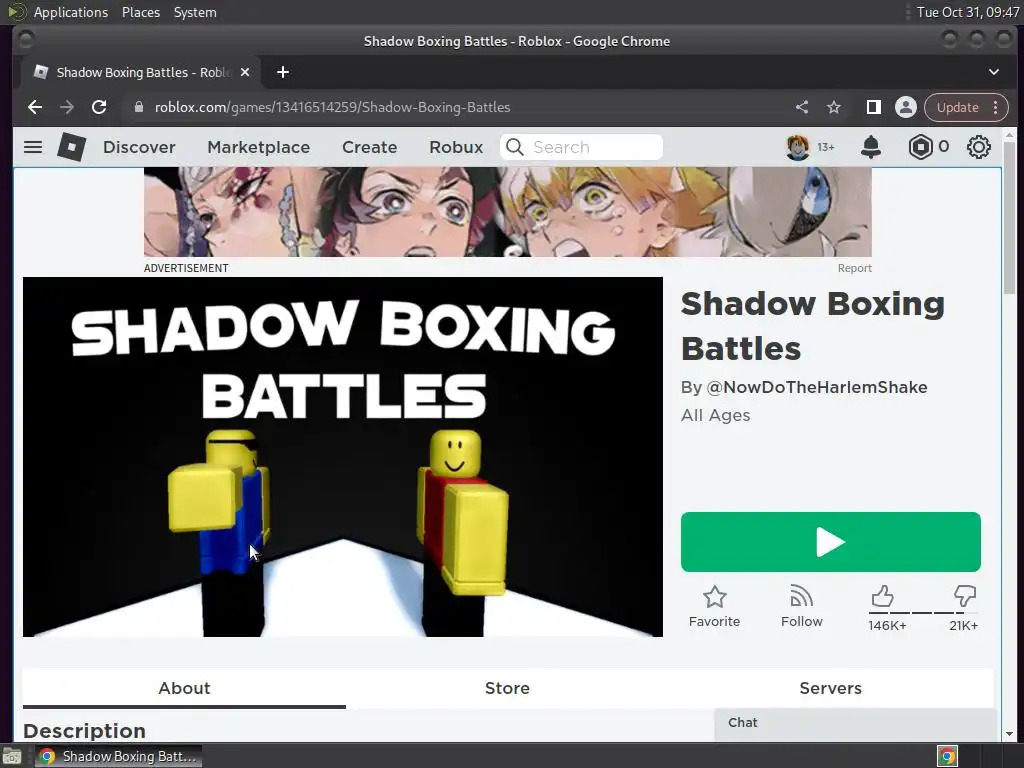1024x768 pixels.
Task: Click the Roblox Search field
Action: (x=581, y=147)
